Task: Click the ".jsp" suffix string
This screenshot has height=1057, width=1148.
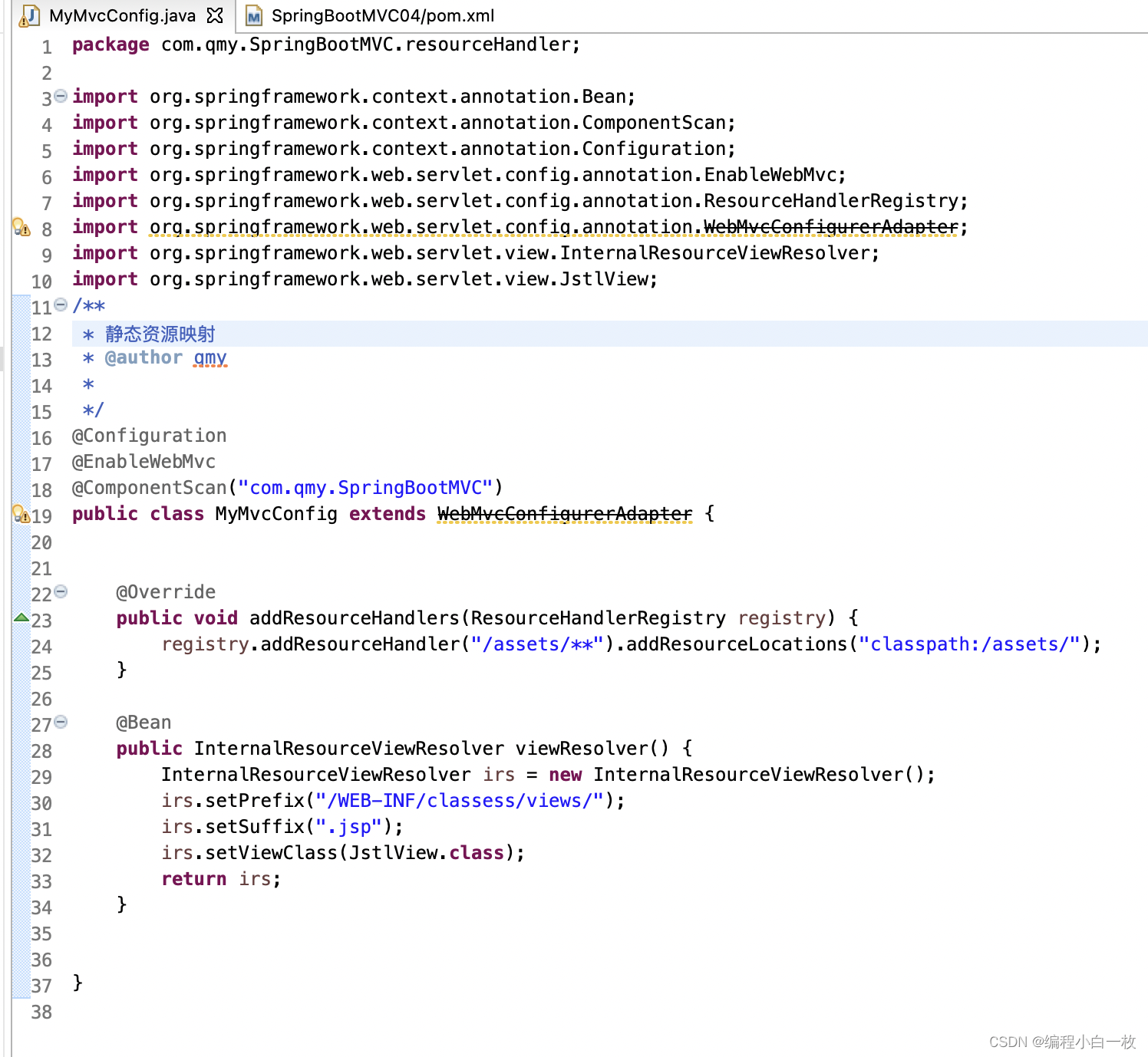Action: [x=349, y=827]
